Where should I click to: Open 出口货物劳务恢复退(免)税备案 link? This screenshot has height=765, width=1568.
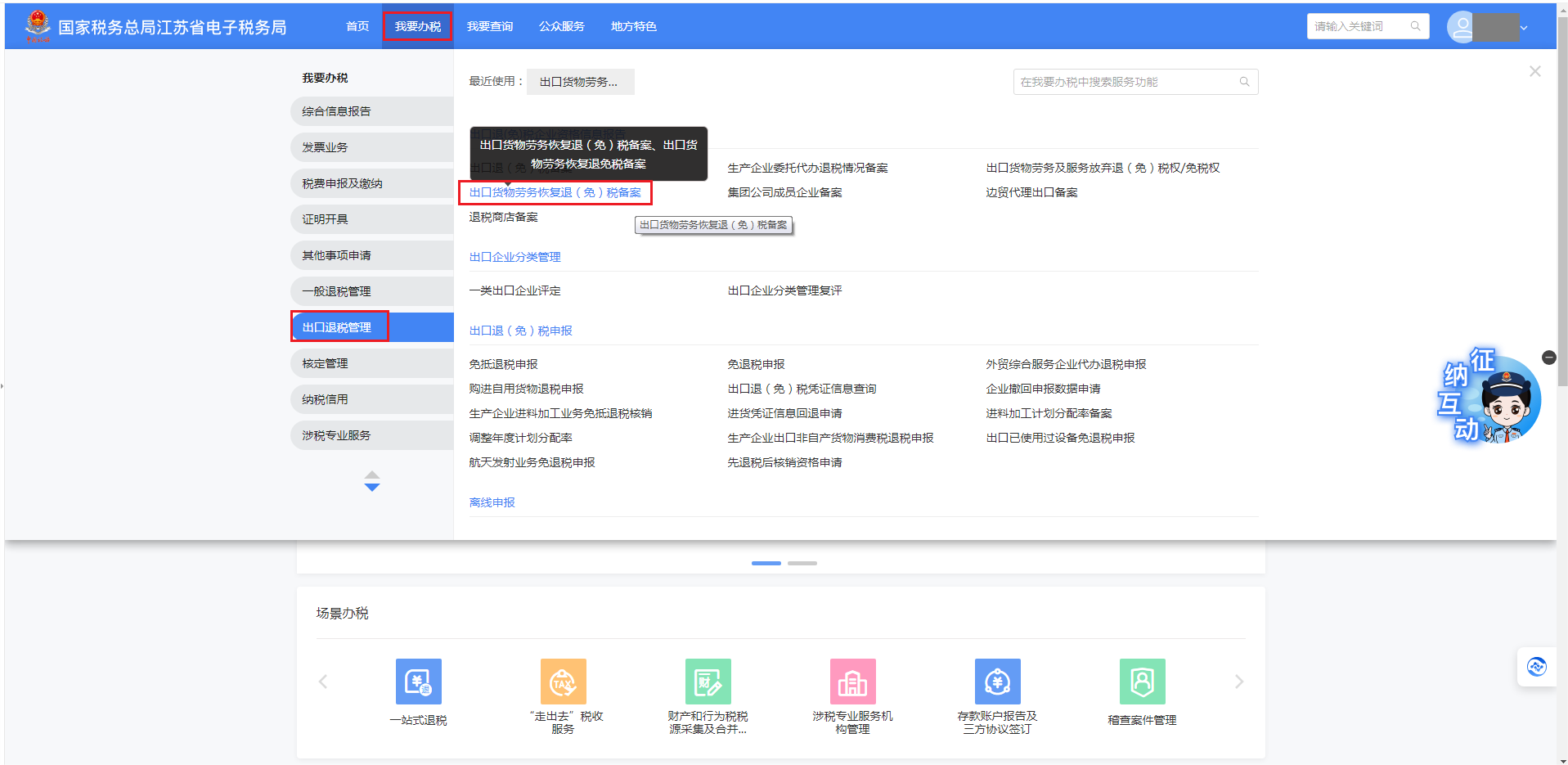(x=555, y=192)
